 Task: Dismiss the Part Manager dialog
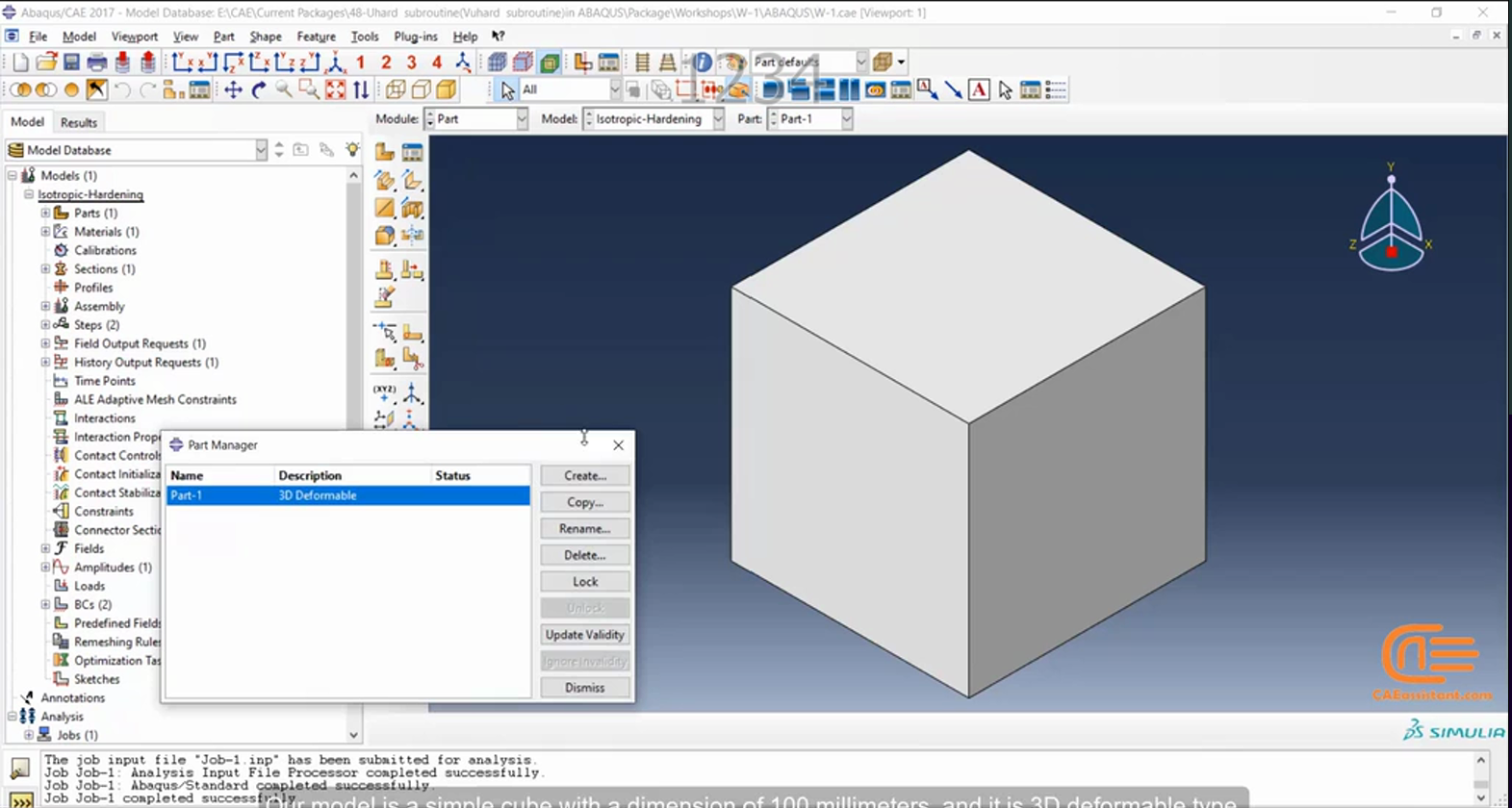coord(585,688)
